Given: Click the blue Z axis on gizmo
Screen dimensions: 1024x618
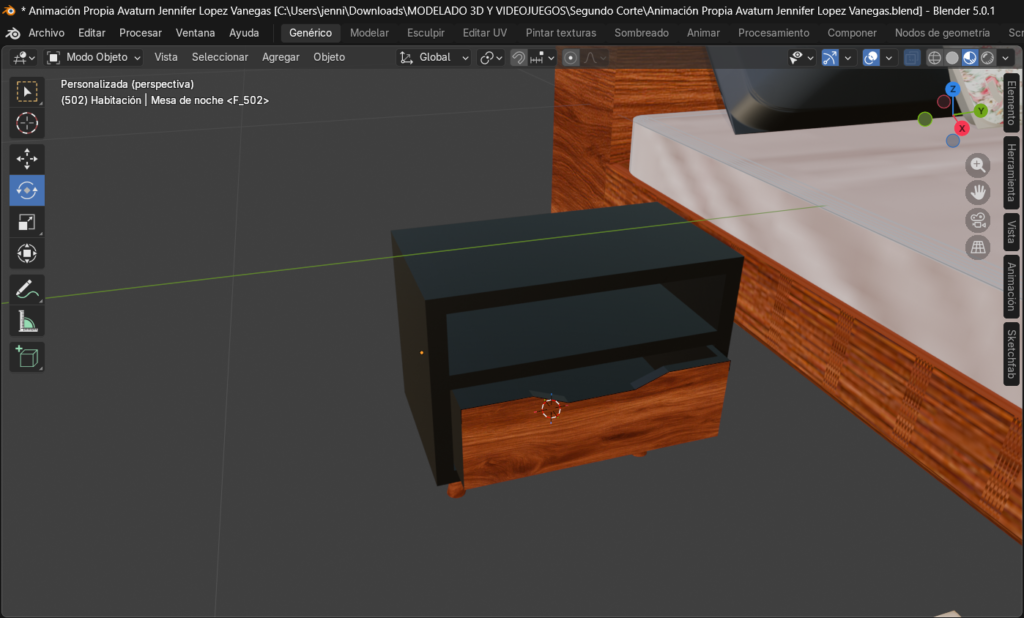Looking at the screenshot, I should 953,89.
